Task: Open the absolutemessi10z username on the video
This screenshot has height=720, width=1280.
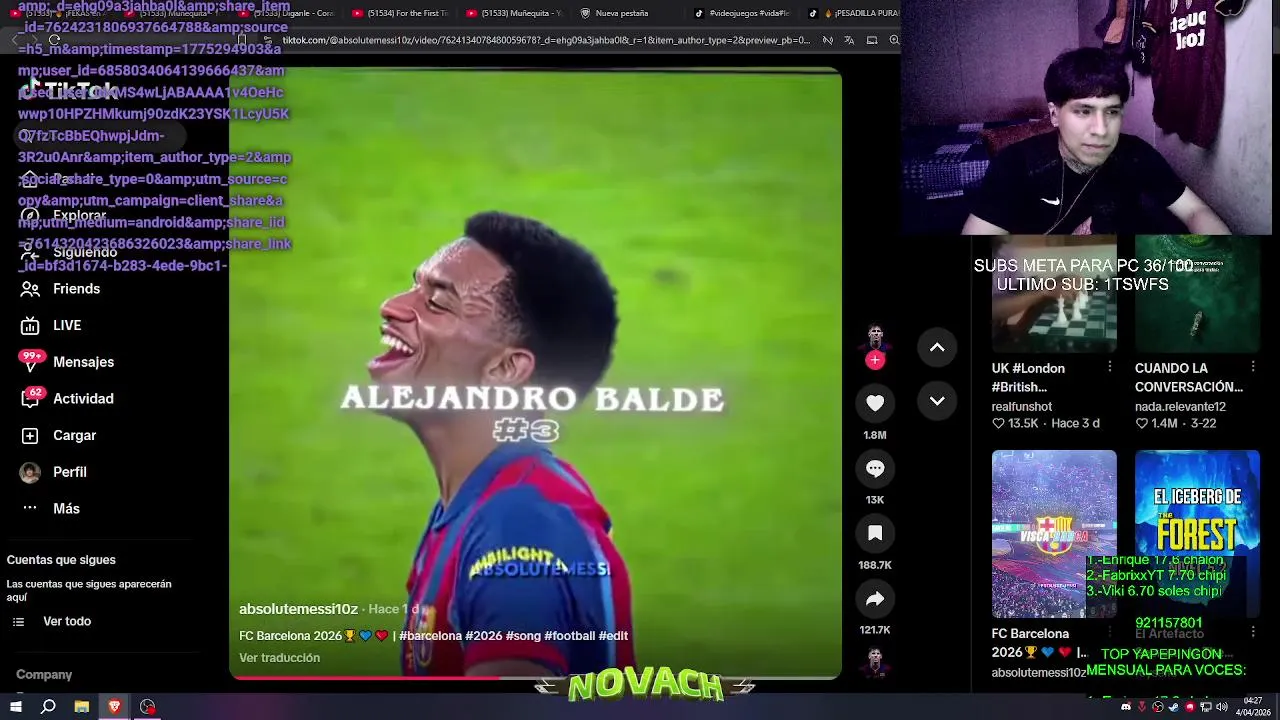Action: point(298,609)
